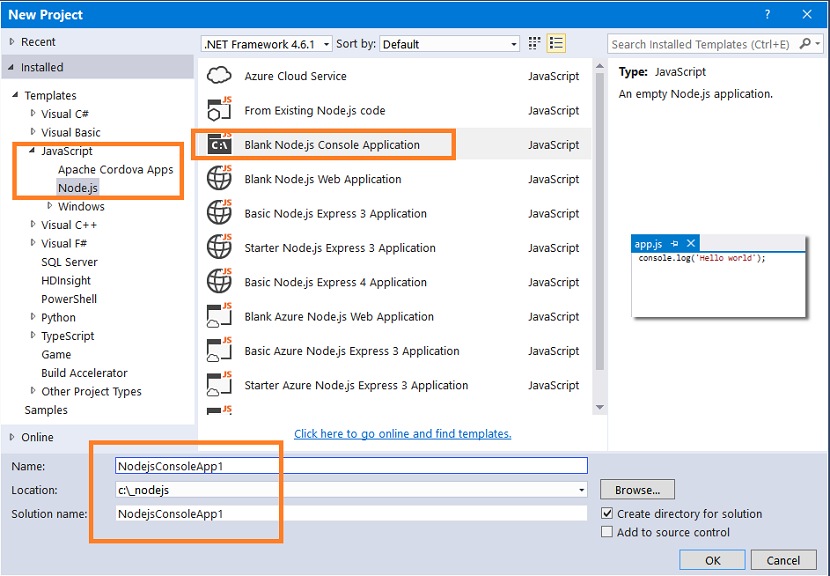The width and height of the screenshot is (830, 576).
Task: Collapse the Installed section
Action: coord(11,67)
